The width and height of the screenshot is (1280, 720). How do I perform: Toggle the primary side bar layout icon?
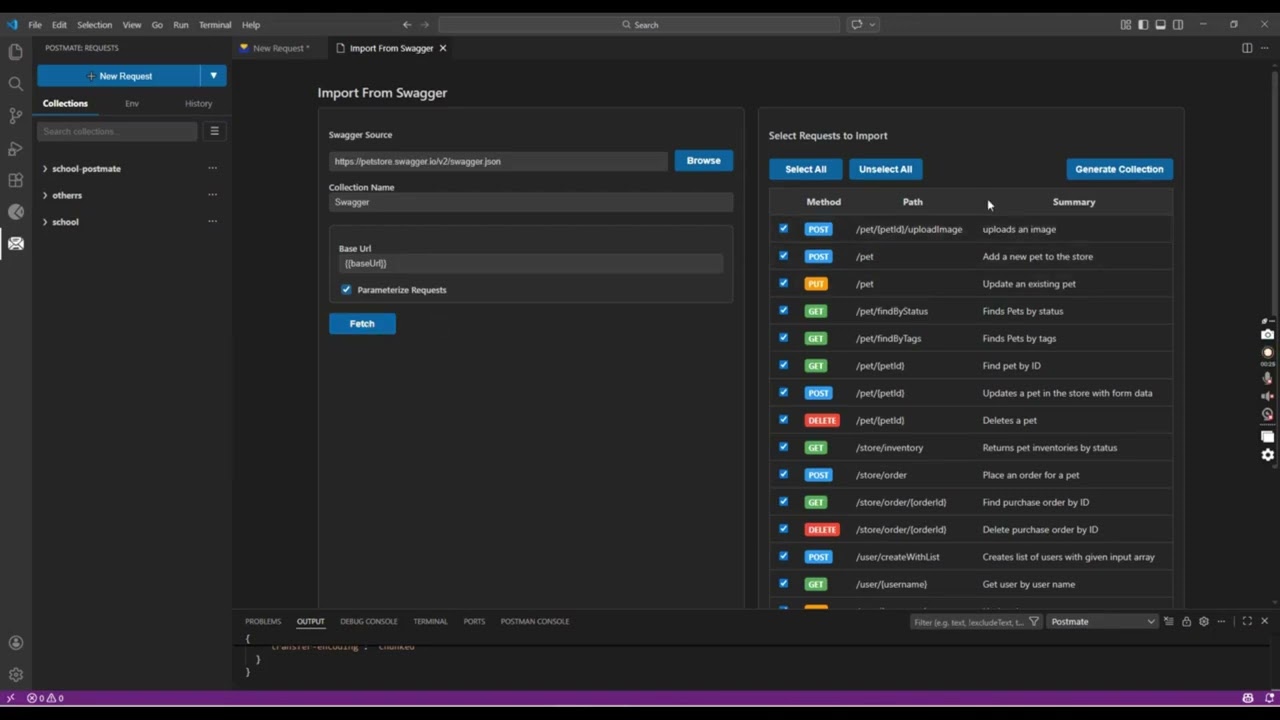point(1143,24)
